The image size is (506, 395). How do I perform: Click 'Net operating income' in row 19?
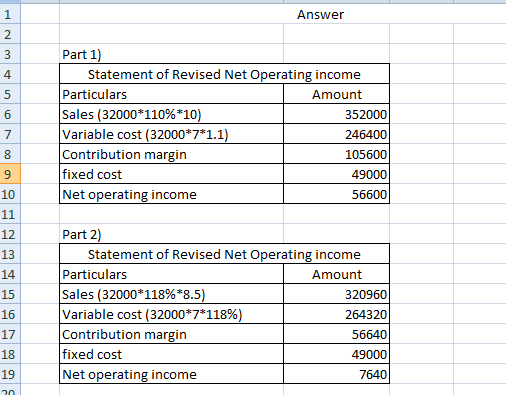point(171,374)
